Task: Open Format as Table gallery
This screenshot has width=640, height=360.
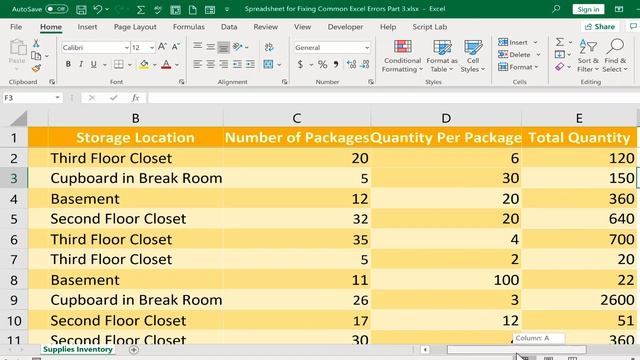Action: pyautogui.click(x=442, y=56)
